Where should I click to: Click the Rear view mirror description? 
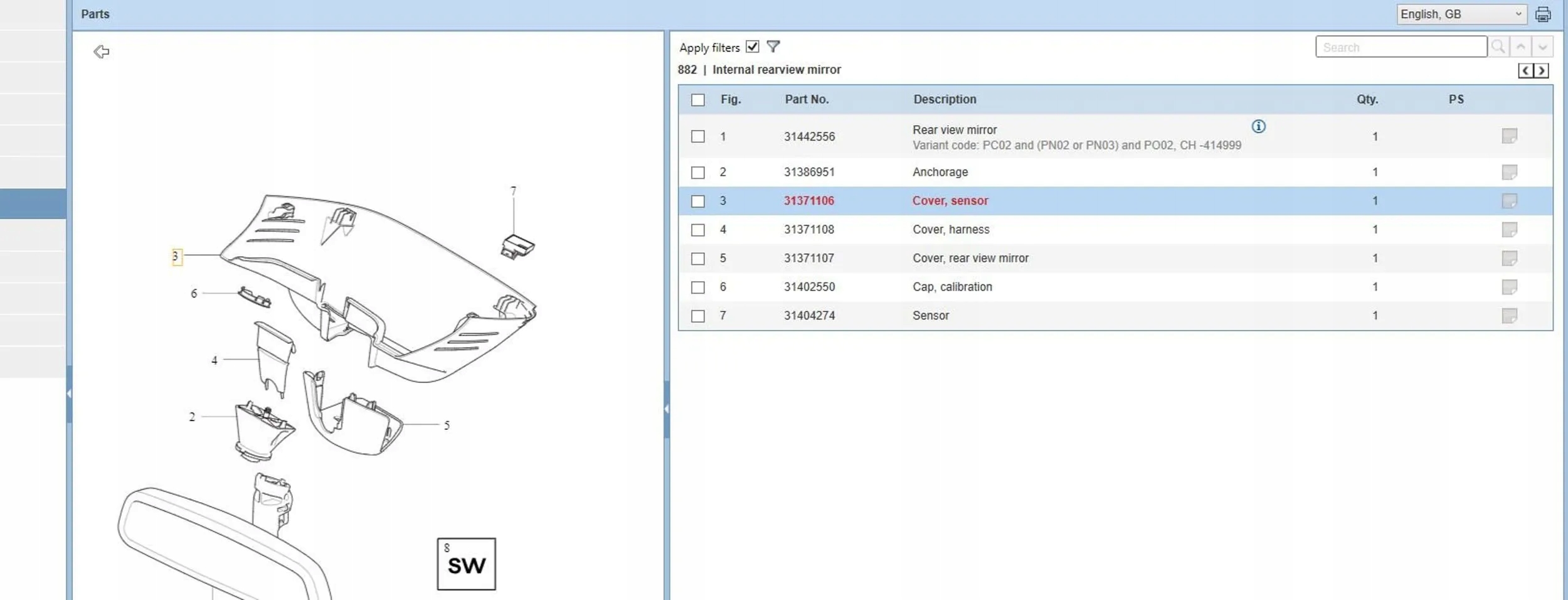(955, 130)
